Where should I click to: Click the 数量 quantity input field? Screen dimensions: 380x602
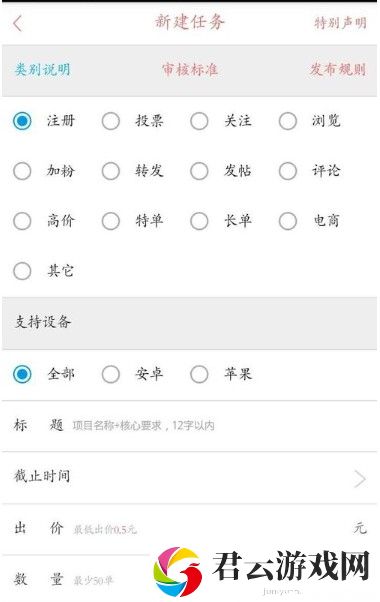(x=111, y=580)
